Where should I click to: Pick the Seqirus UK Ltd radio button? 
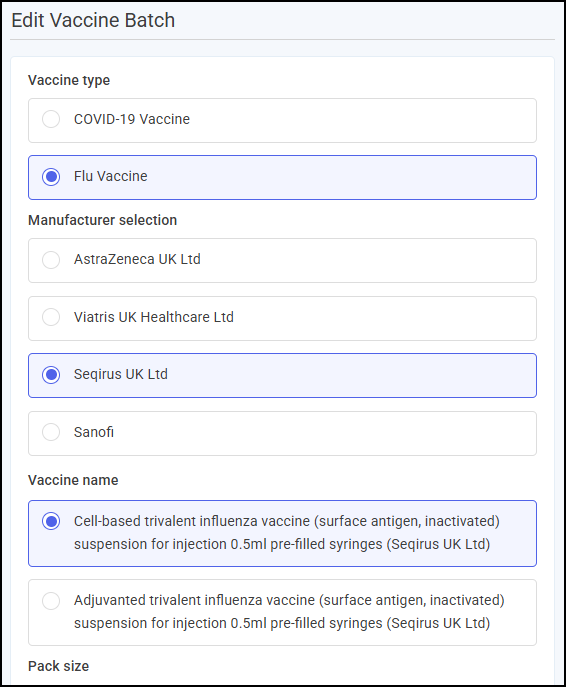pyautogui.click(x=51, y=375)
